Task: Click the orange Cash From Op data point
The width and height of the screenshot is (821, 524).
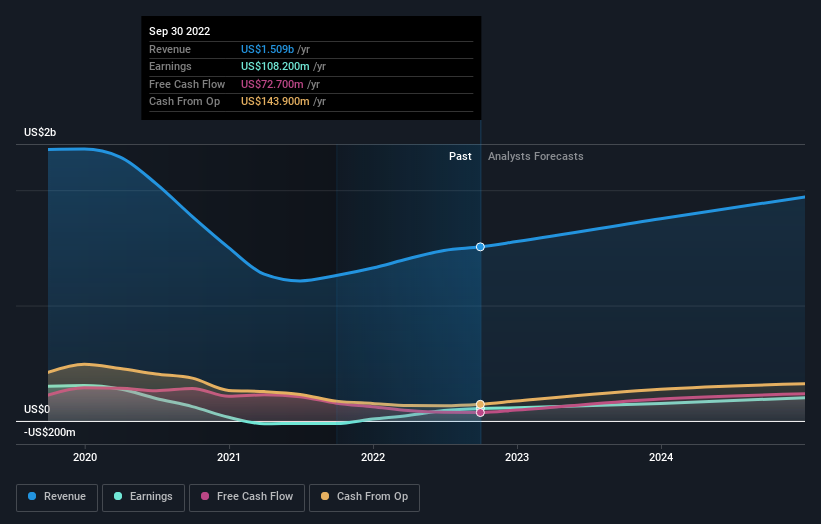Action: (480, 404)
